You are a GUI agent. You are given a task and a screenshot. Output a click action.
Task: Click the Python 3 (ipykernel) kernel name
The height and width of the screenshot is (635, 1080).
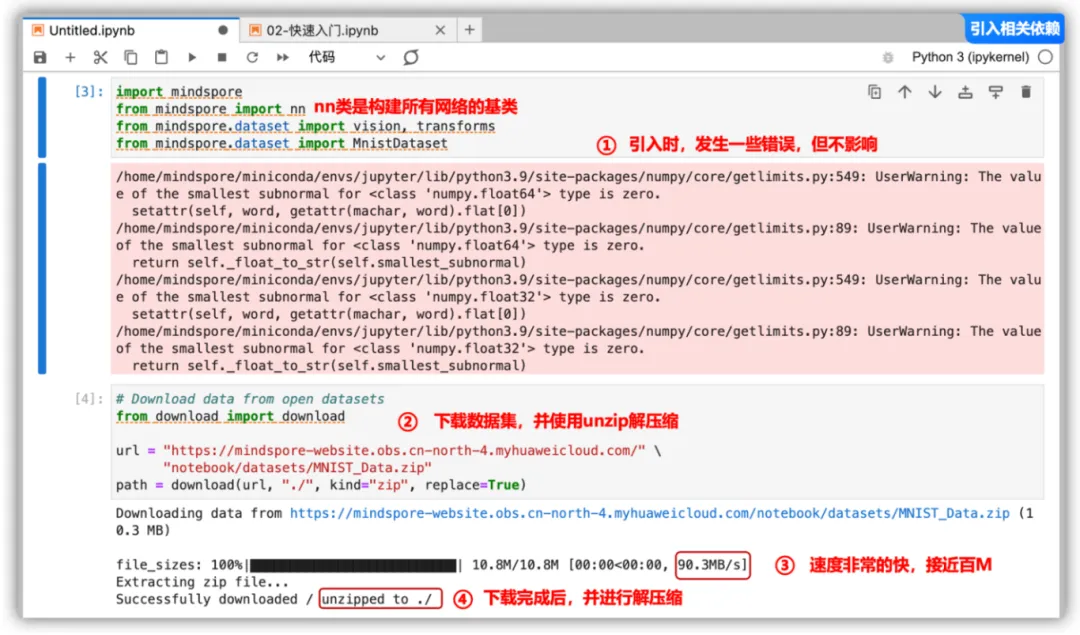pos(970,57)
